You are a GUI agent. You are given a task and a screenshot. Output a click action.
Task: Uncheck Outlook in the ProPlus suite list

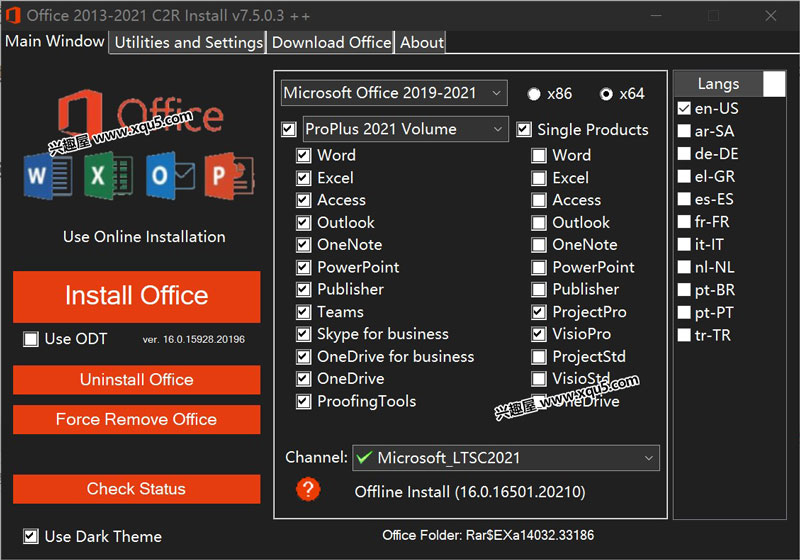pos(304,222)
